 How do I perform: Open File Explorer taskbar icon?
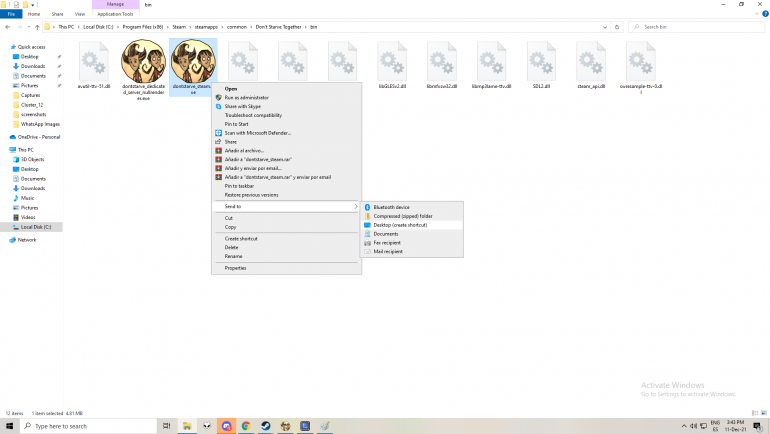point(187,426)
